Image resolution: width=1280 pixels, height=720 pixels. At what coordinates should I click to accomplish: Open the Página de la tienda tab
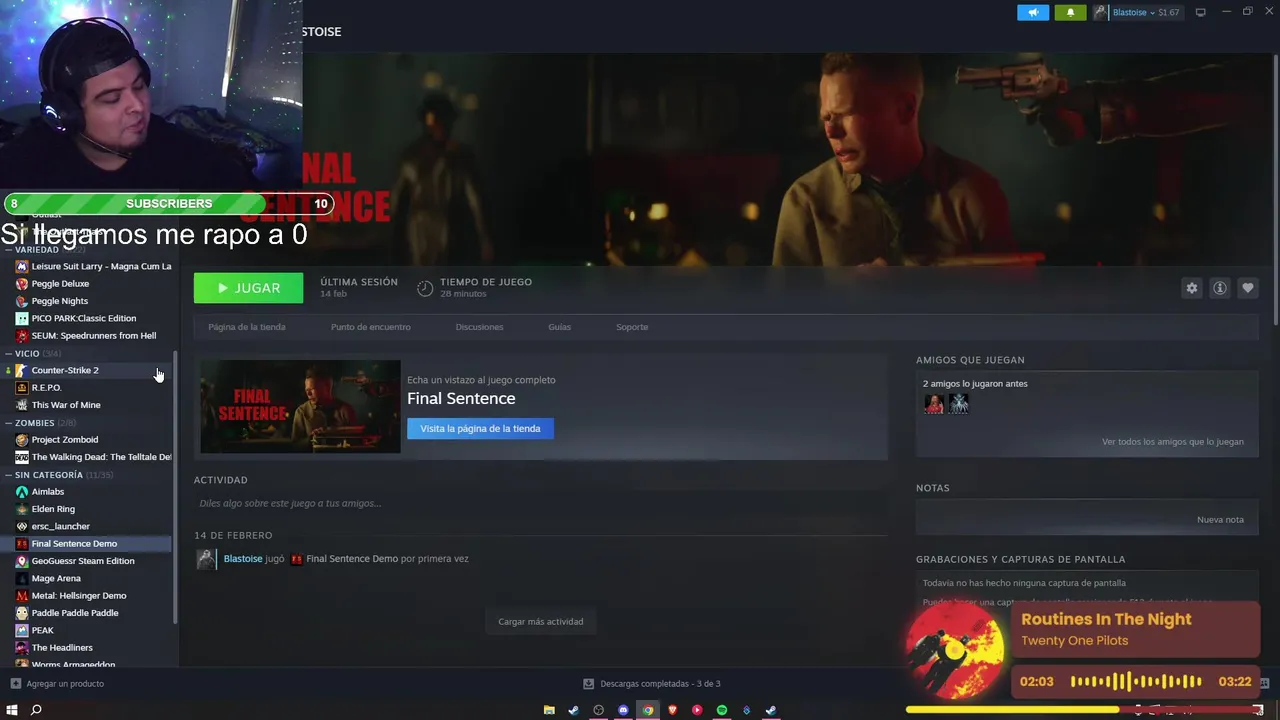tap(247, 327)
